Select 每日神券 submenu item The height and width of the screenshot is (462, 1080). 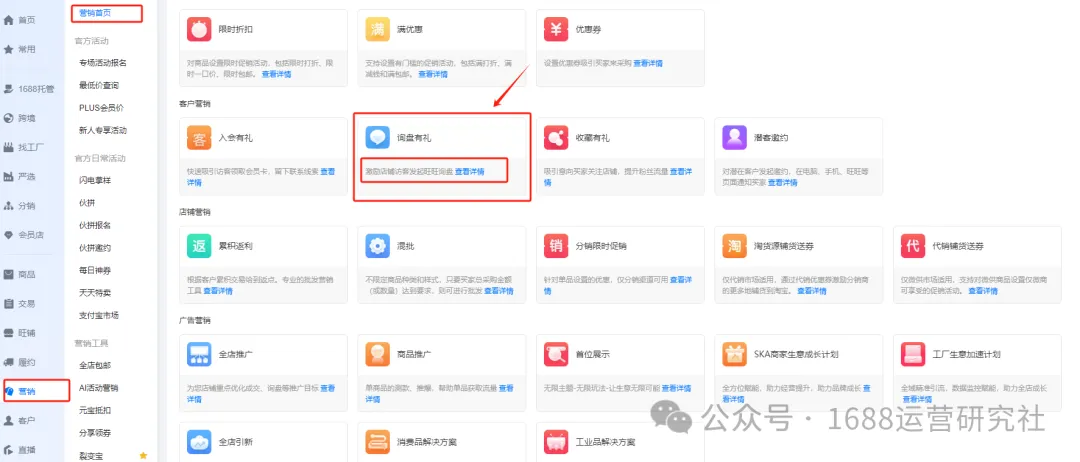(95, 271)
